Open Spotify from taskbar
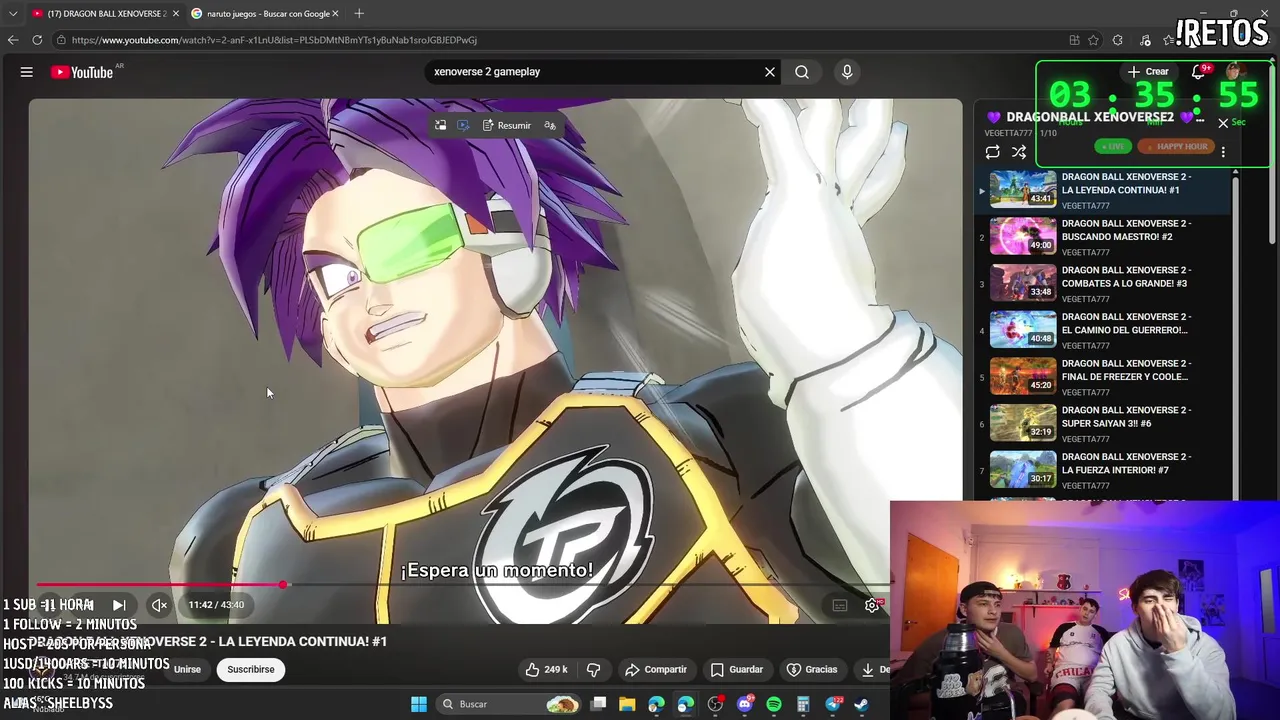 click(x=774, y=704)
